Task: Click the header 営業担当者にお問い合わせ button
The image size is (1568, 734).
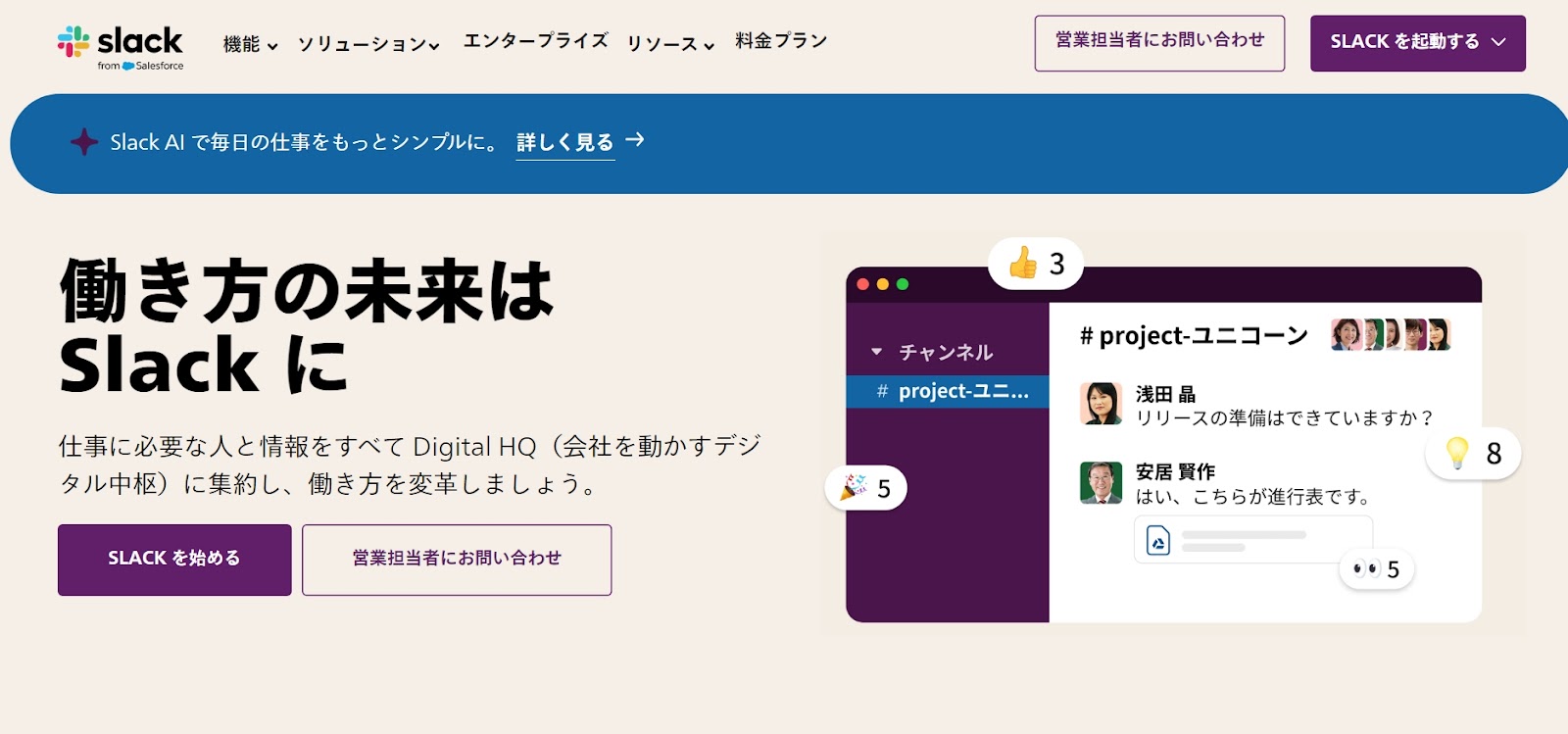Action: coord(1159,43)
